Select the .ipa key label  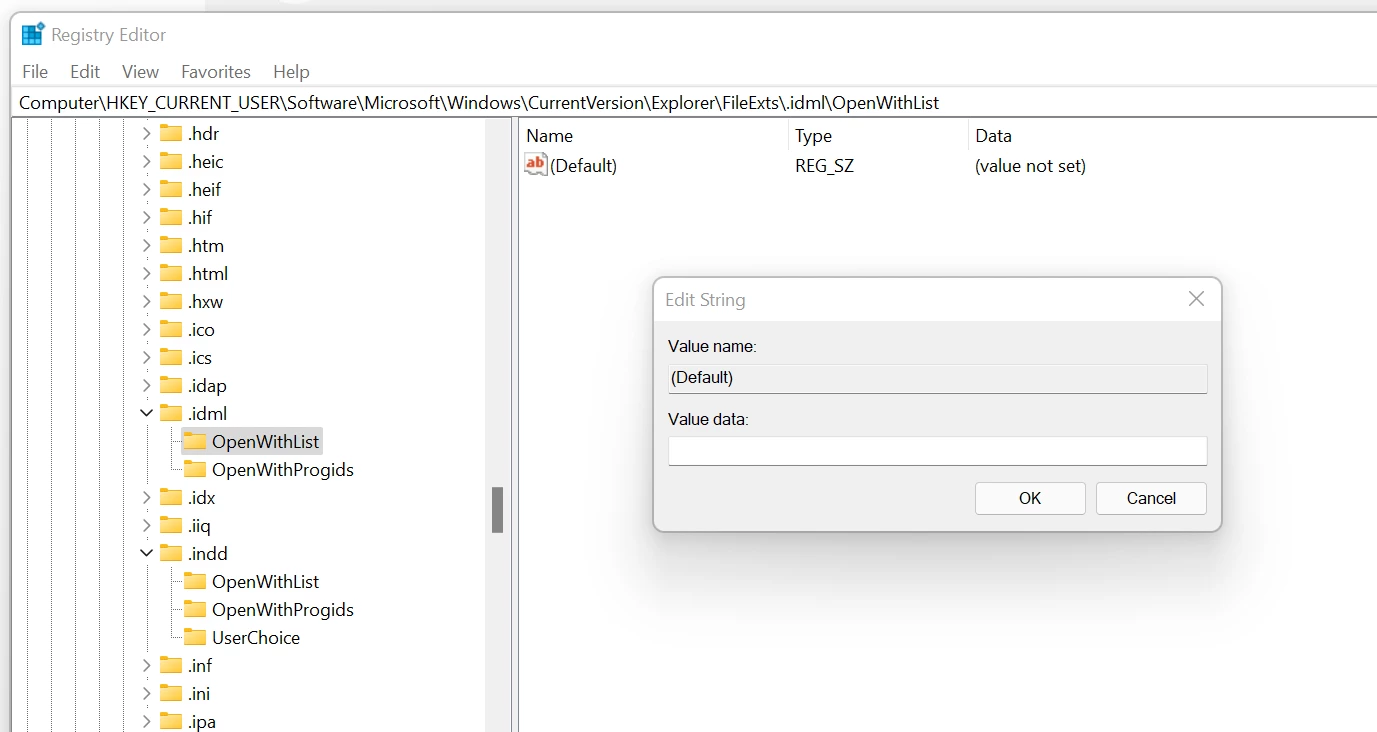pyautogui.click(x=202, y=722)
